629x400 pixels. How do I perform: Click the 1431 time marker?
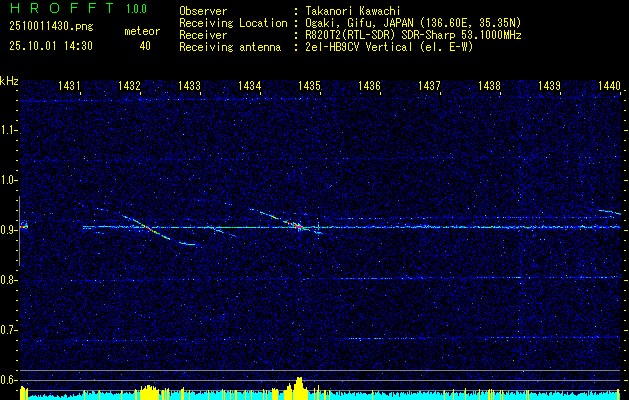tap(69, 85)
